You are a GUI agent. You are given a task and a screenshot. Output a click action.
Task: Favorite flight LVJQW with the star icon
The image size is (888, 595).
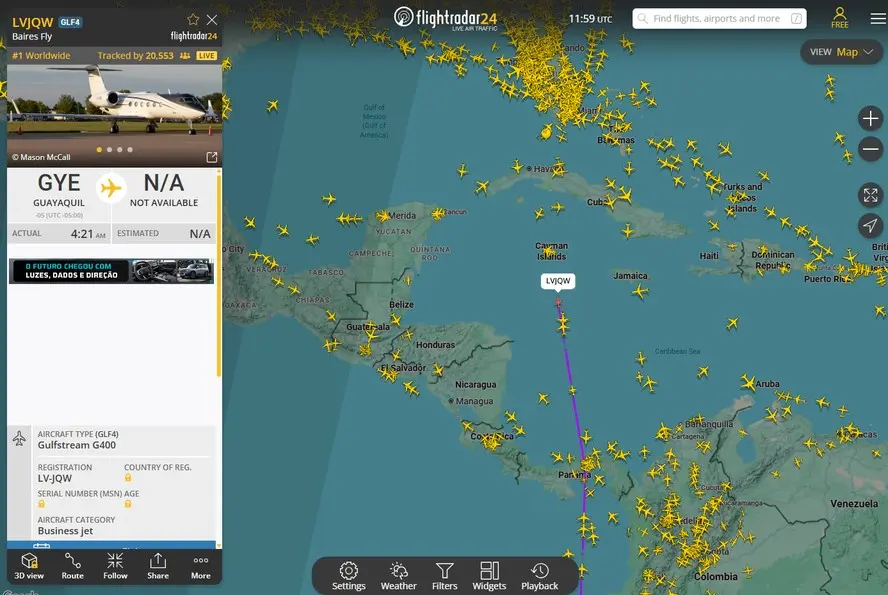click(193, 20)
